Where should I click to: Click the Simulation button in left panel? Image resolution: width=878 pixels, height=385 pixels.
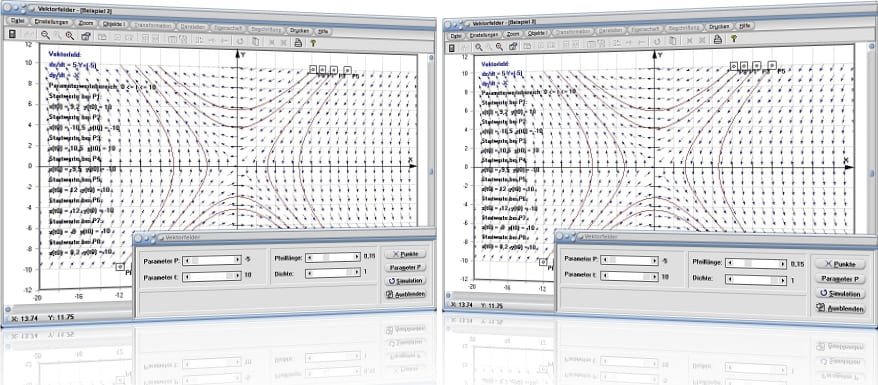(405, 280)
